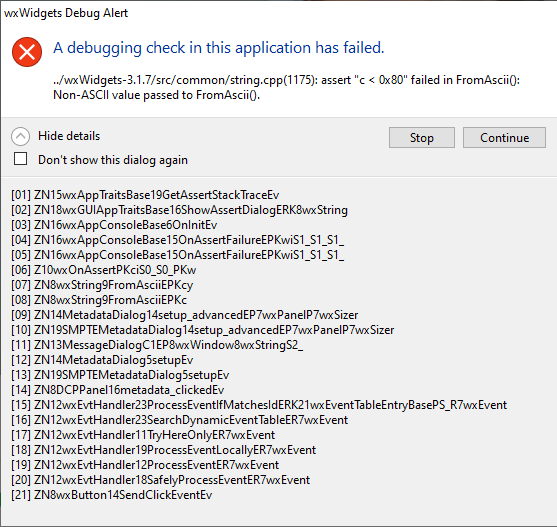557x527 pixels.
Task: Click the wxWidgets Debug Alert title bar
Action: (278, 13)
